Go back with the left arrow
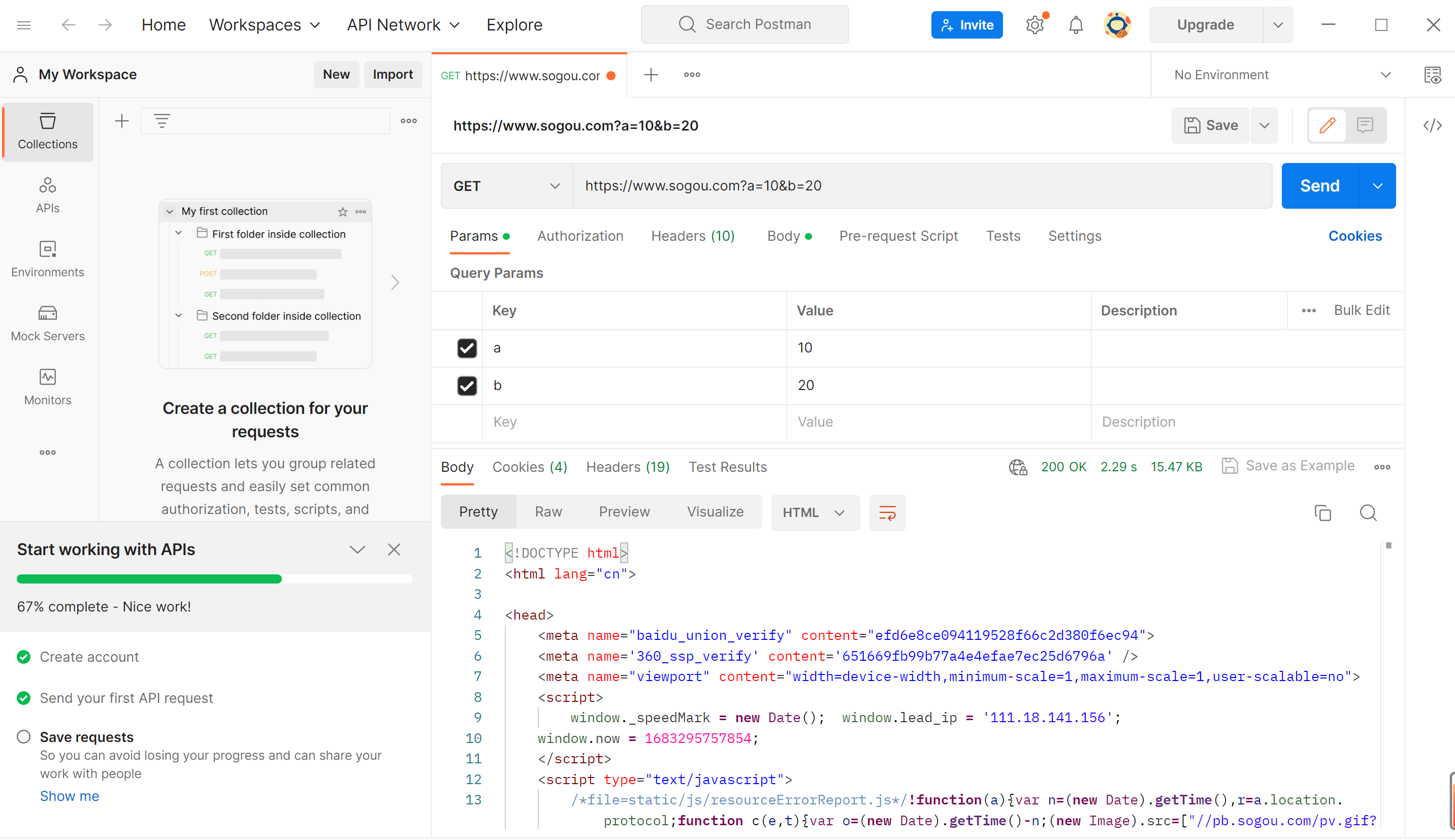Screen dimensions: 1455x840 tap(69, 25)
